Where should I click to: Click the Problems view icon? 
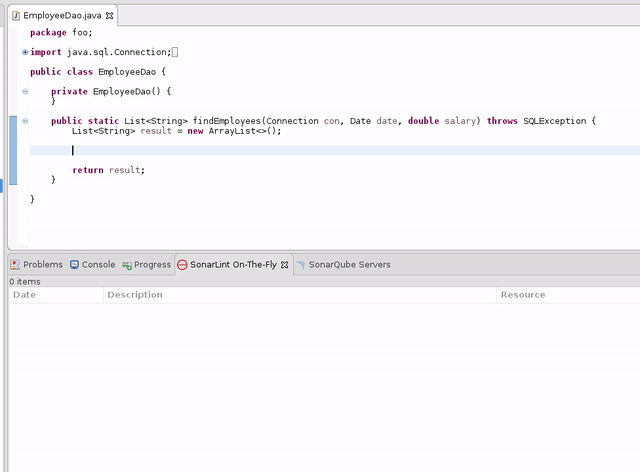tap(15, 265)
